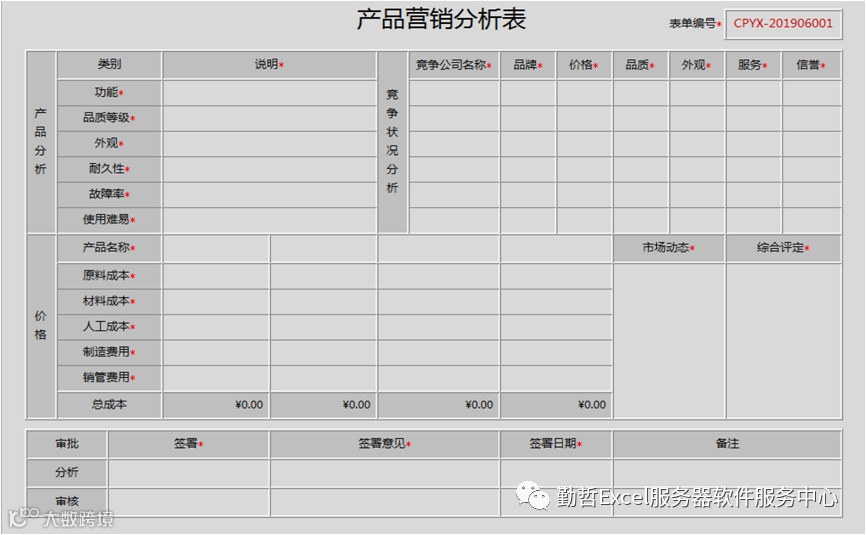Click the 品质 column header
The width and height of the screenshot is (866, 535).
[x=641, y=65]
